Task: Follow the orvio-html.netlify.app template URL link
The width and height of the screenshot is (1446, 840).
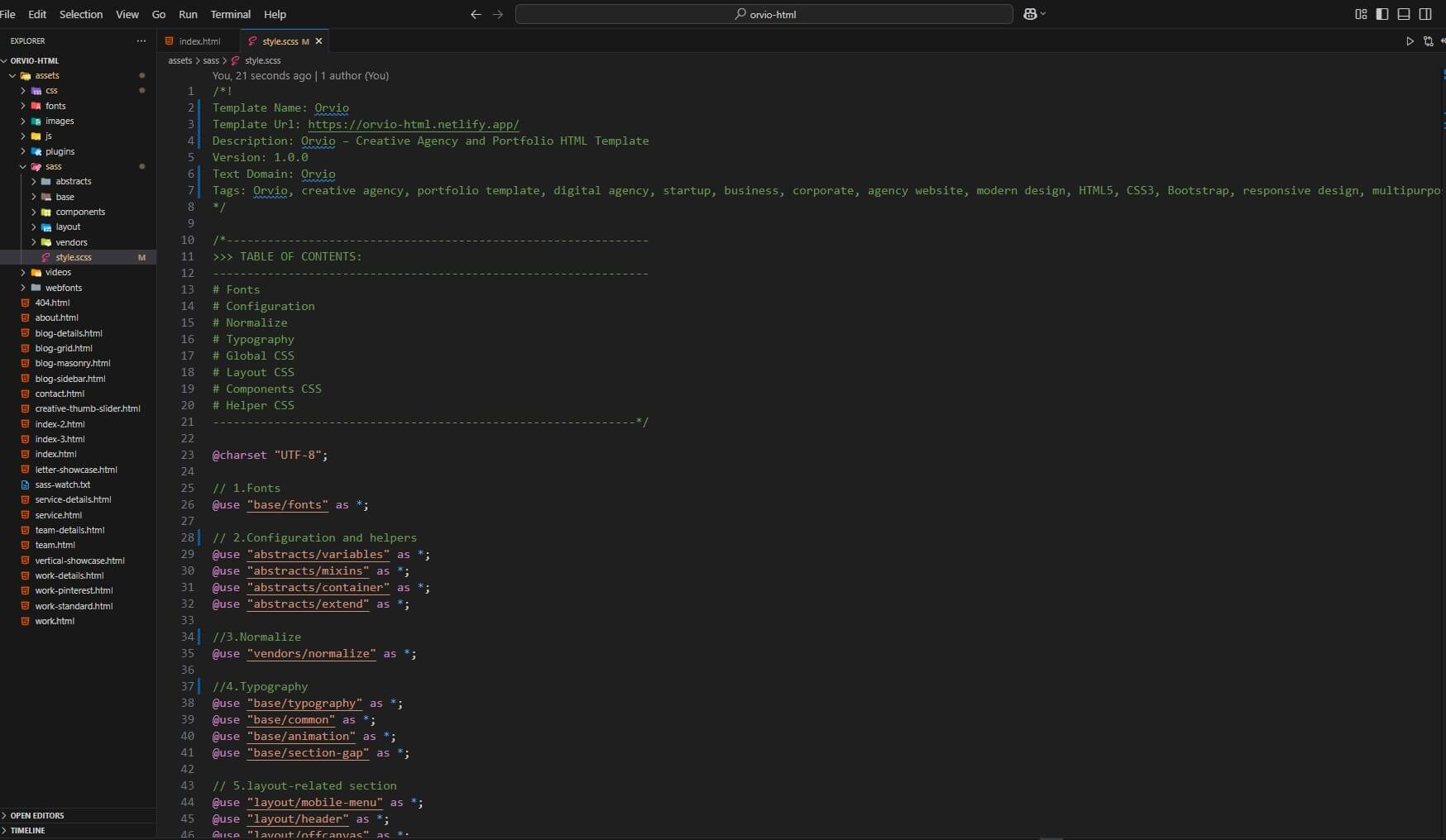Action: 414,124
